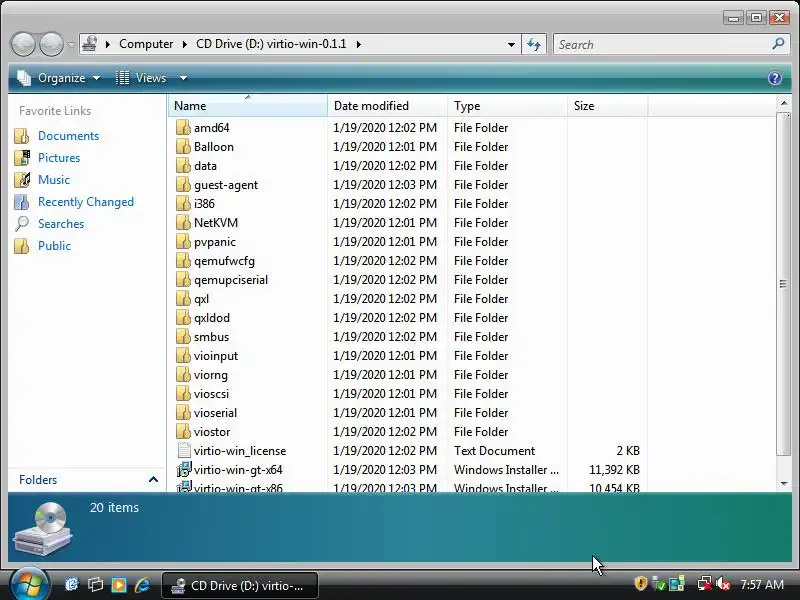The height and width of the screenshot is (600, 800).
Task: Sort by the Type column header
Action: coord(507,106)
